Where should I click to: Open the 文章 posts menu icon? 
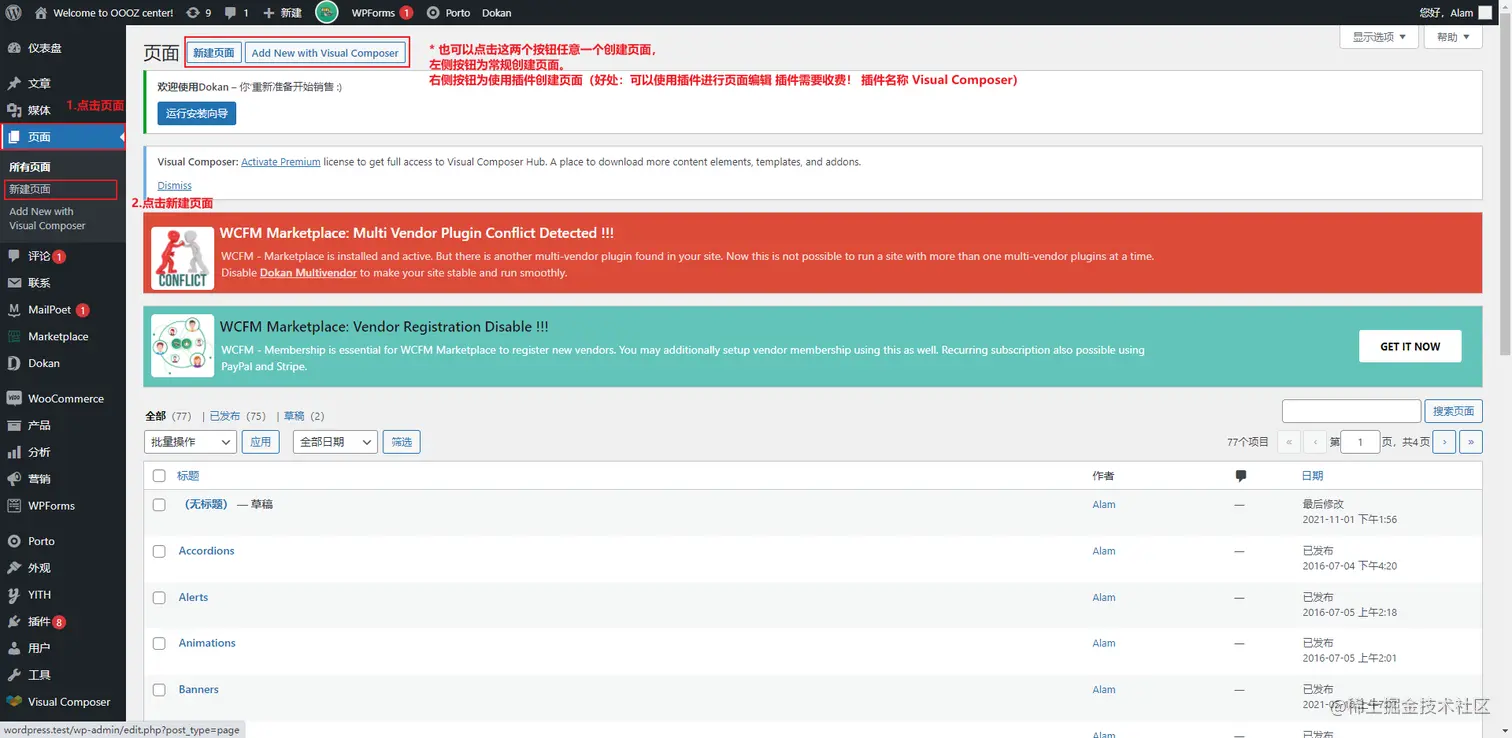tap(14, 83)
